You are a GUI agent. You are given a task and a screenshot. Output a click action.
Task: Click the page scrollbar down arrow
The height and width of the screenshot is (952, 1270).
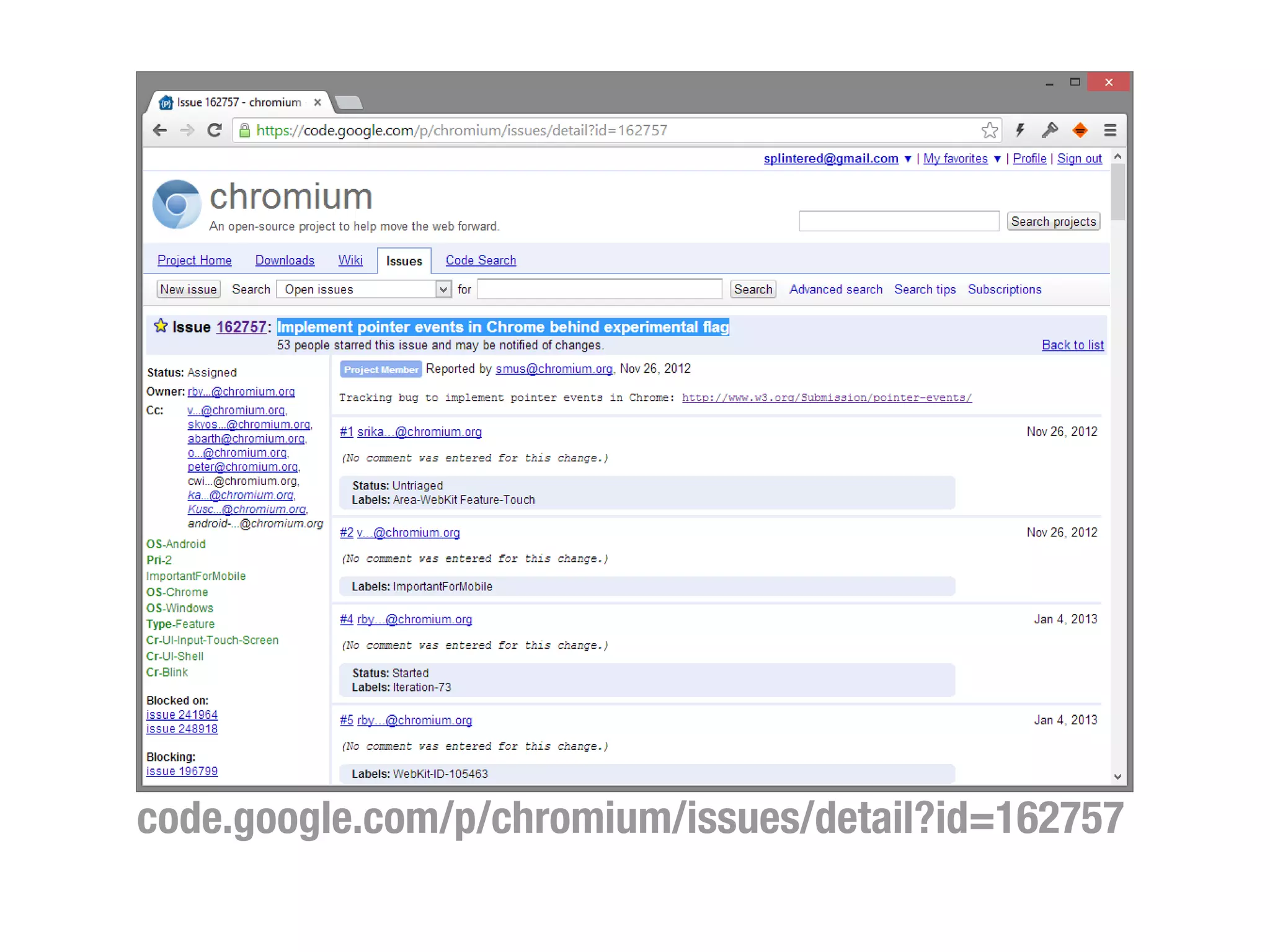pyautogui.click(x=1117, y=776)
